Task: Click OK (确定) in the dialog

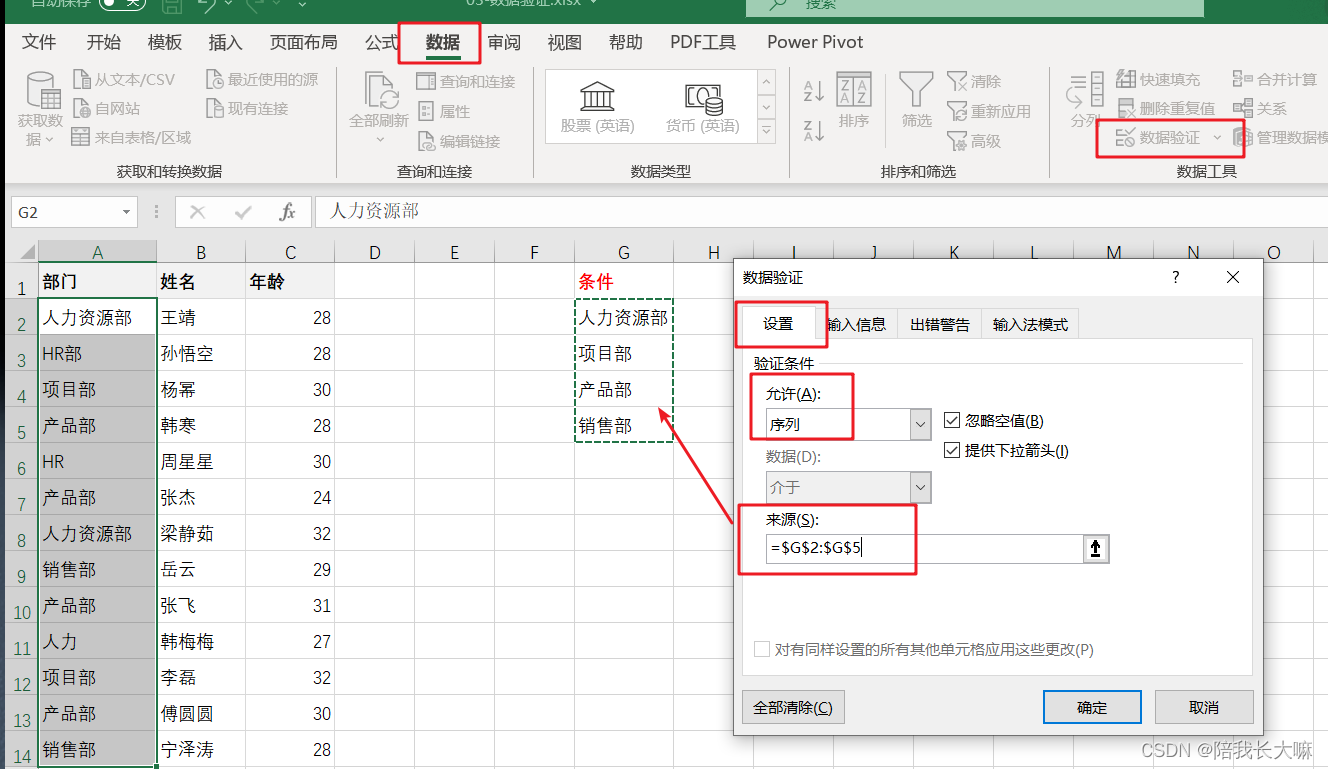Action: tap(1092, 707)
